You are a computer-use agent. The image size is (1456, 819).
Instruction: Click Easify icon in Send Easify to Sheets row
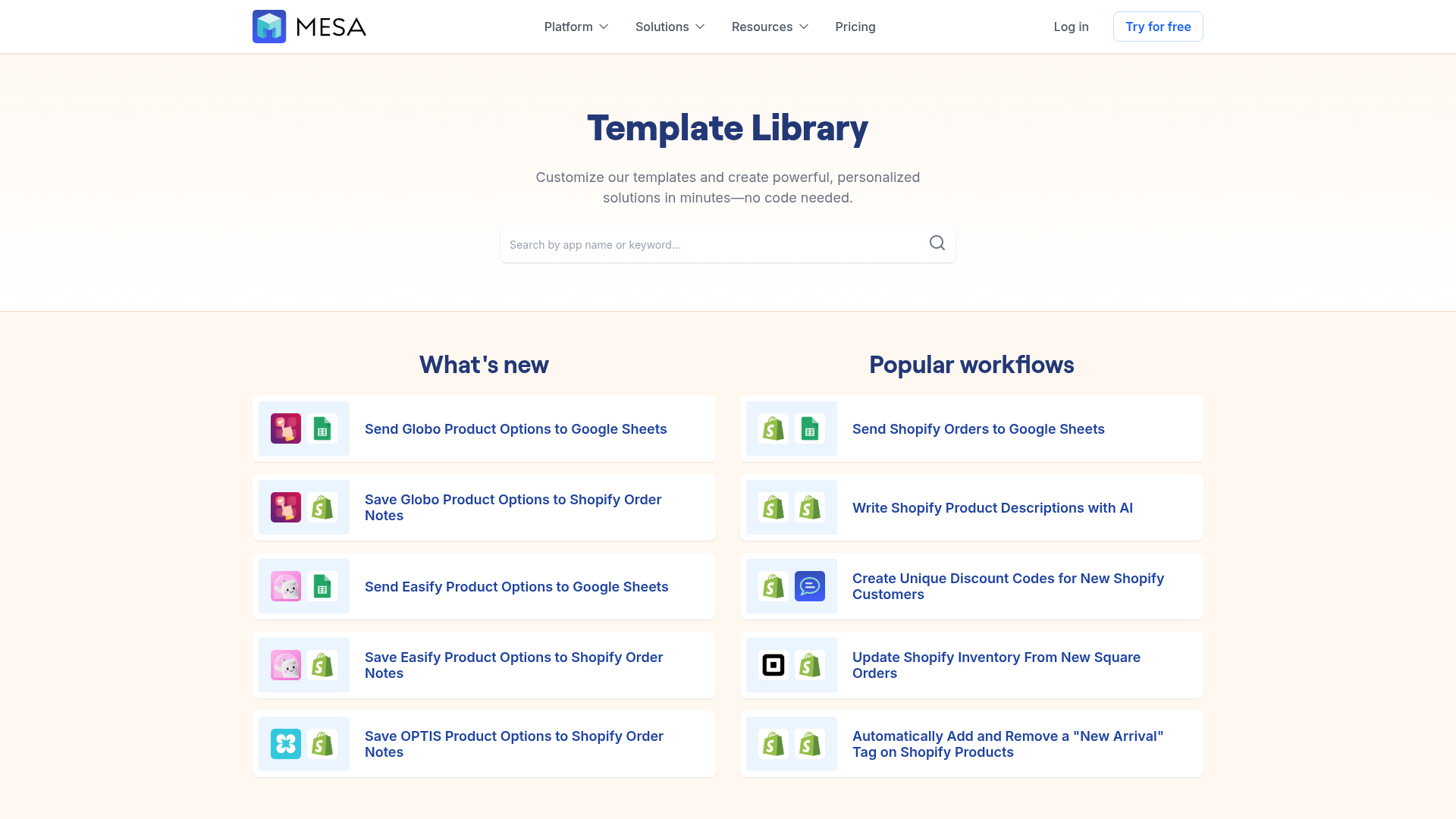coord(286,586)
